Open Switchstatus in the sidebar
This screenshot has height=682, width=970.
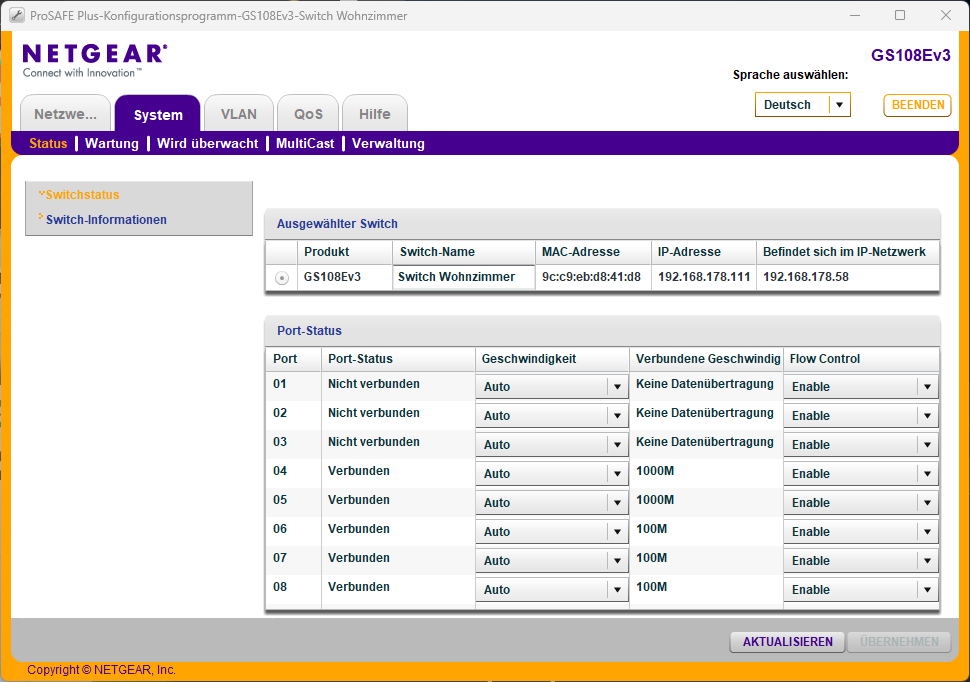82,194
